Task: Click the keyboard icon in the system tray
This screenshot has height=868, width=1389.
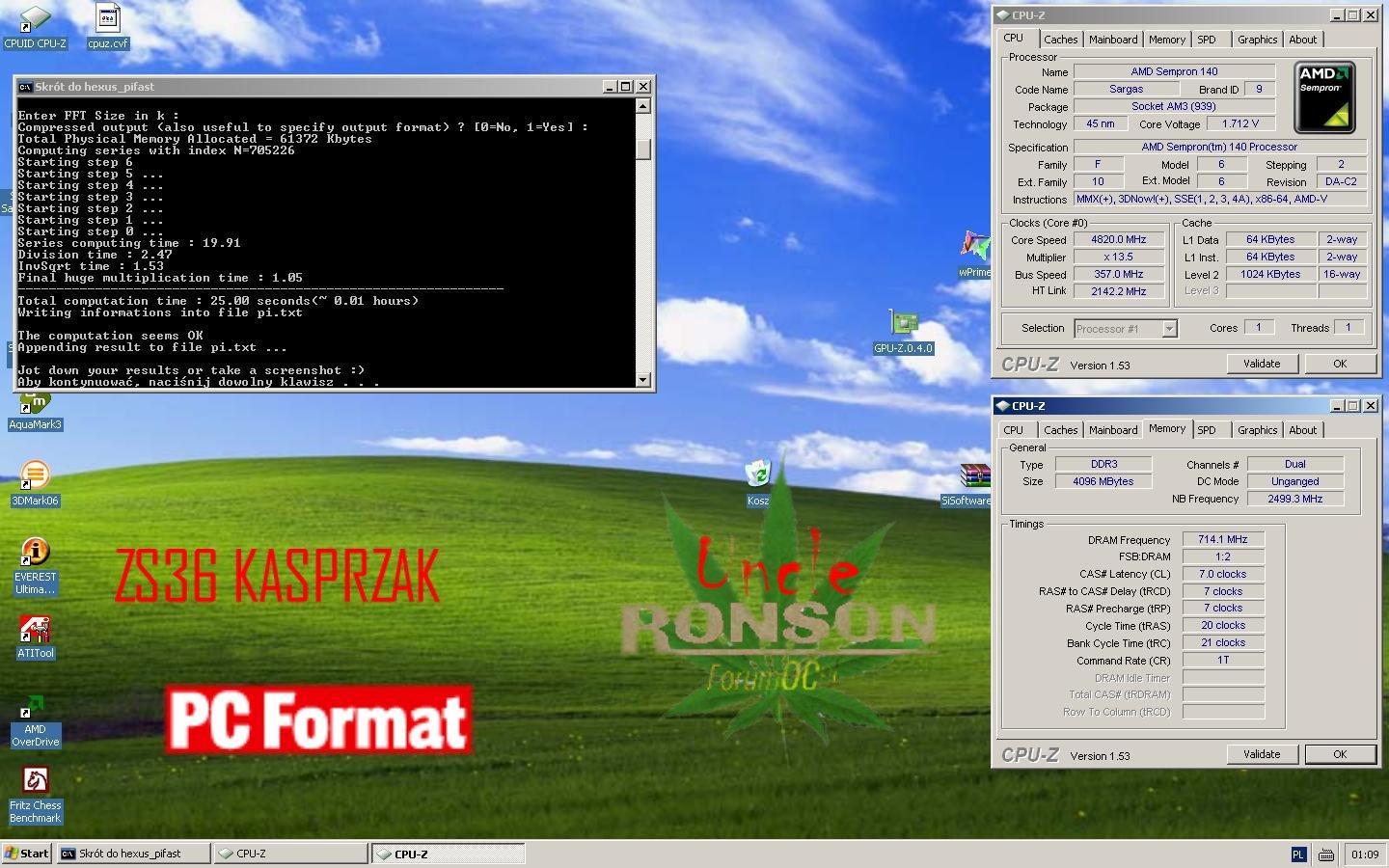Action: 1325,854
